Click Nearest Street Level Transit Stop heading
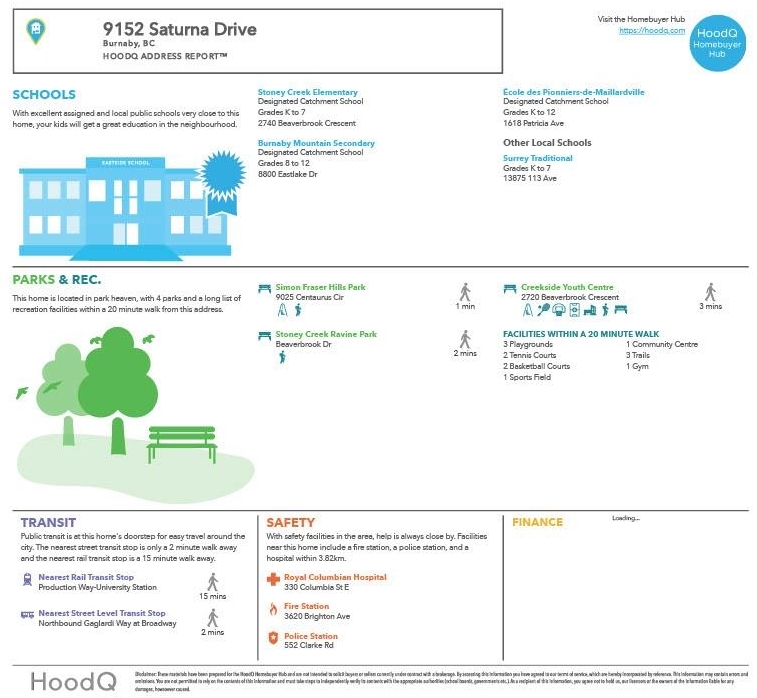Screen dimensions: 757x698 point(102,613)
